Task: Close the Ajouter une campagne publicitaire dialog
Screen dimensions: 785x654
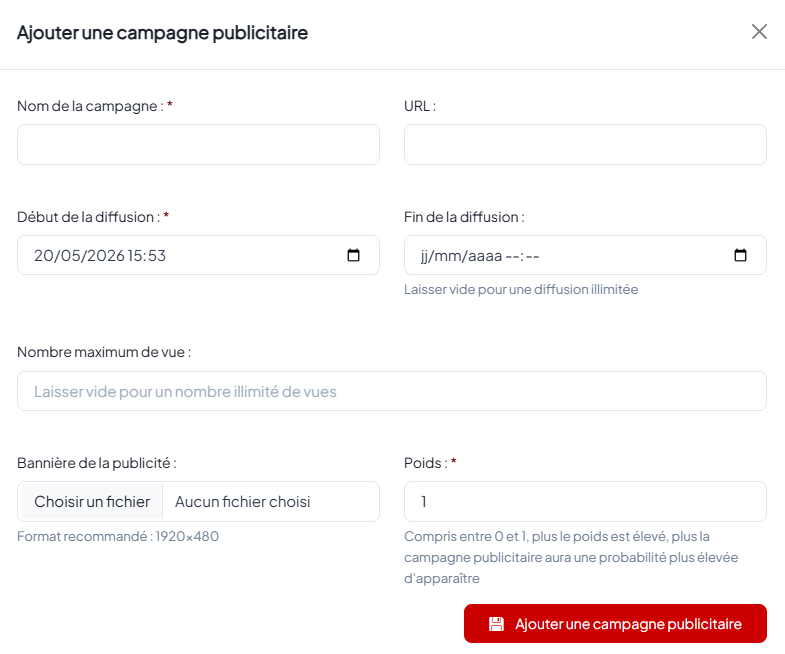Action: click(x=759, y=32)
